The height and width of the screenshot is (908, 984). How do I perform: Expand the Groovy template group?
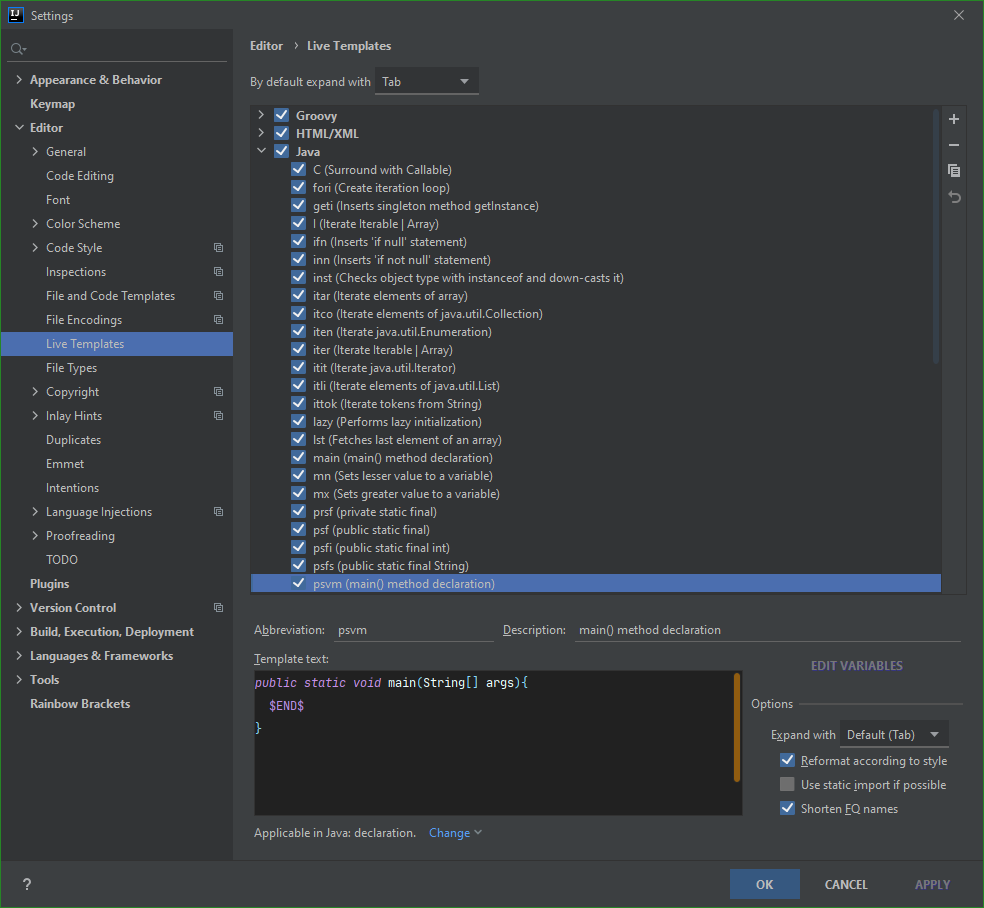click(262, 114)
